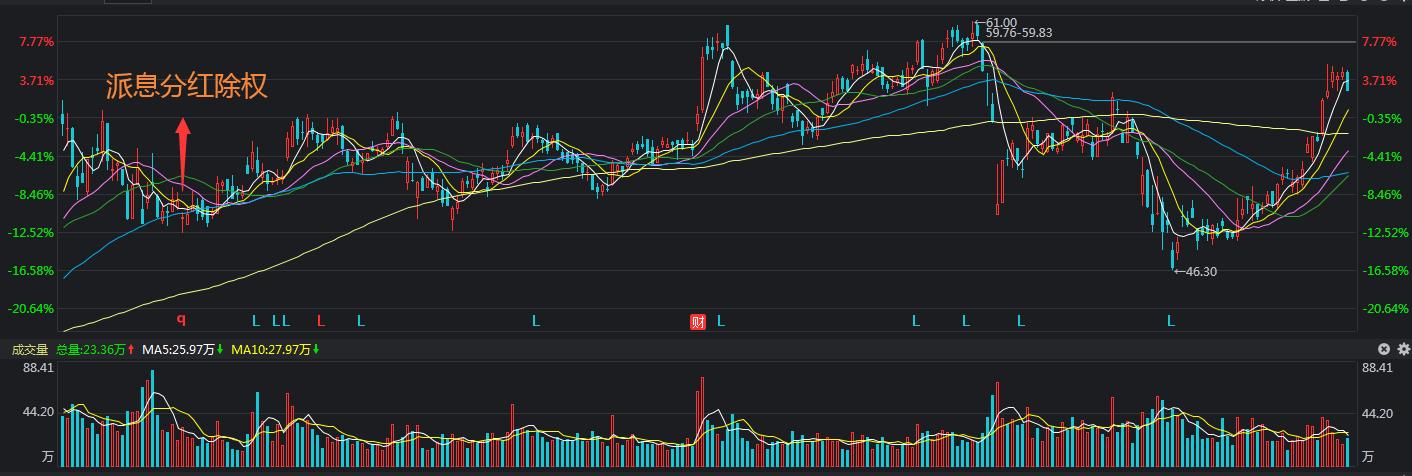Select the MA10:27.97万 volume average label
This screenshot has height=476, width=1412.
(x=273, y=350)
